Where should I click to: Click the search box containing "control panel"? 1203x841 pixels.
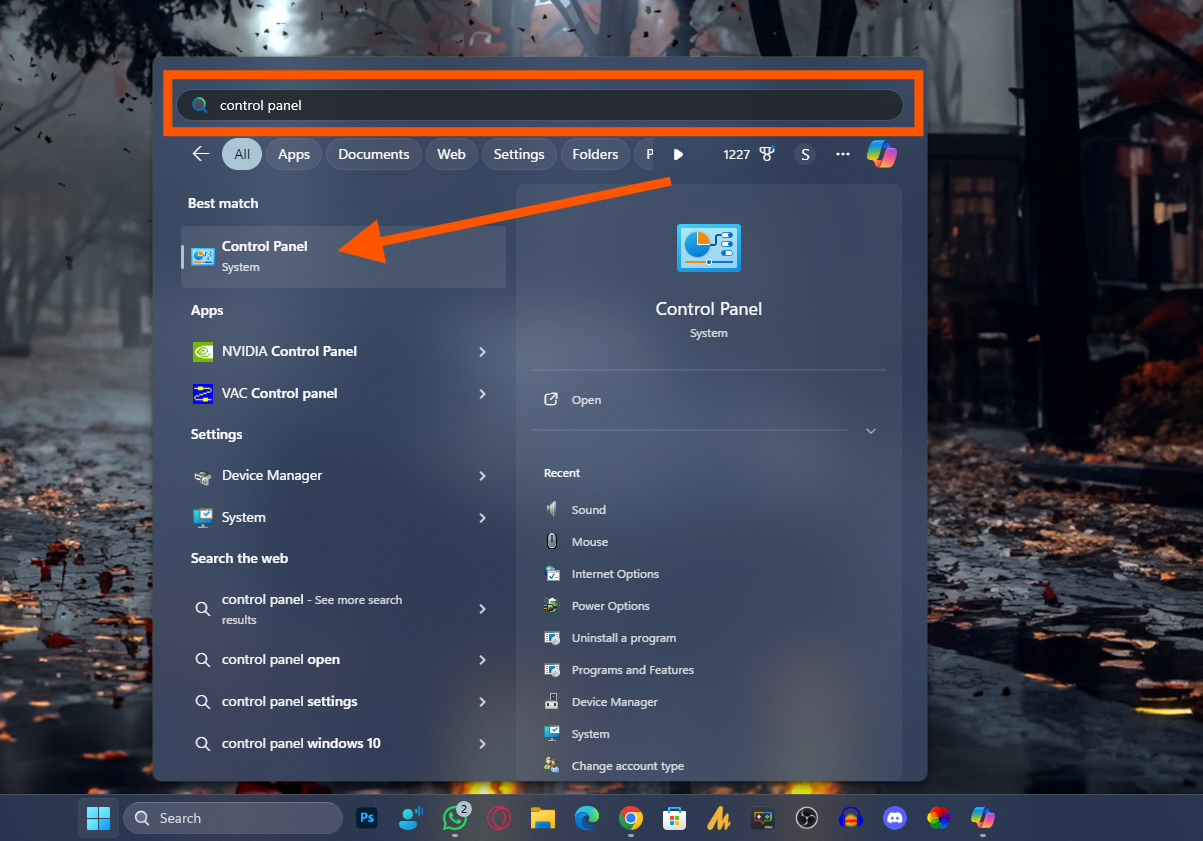[x=540, y=105]
